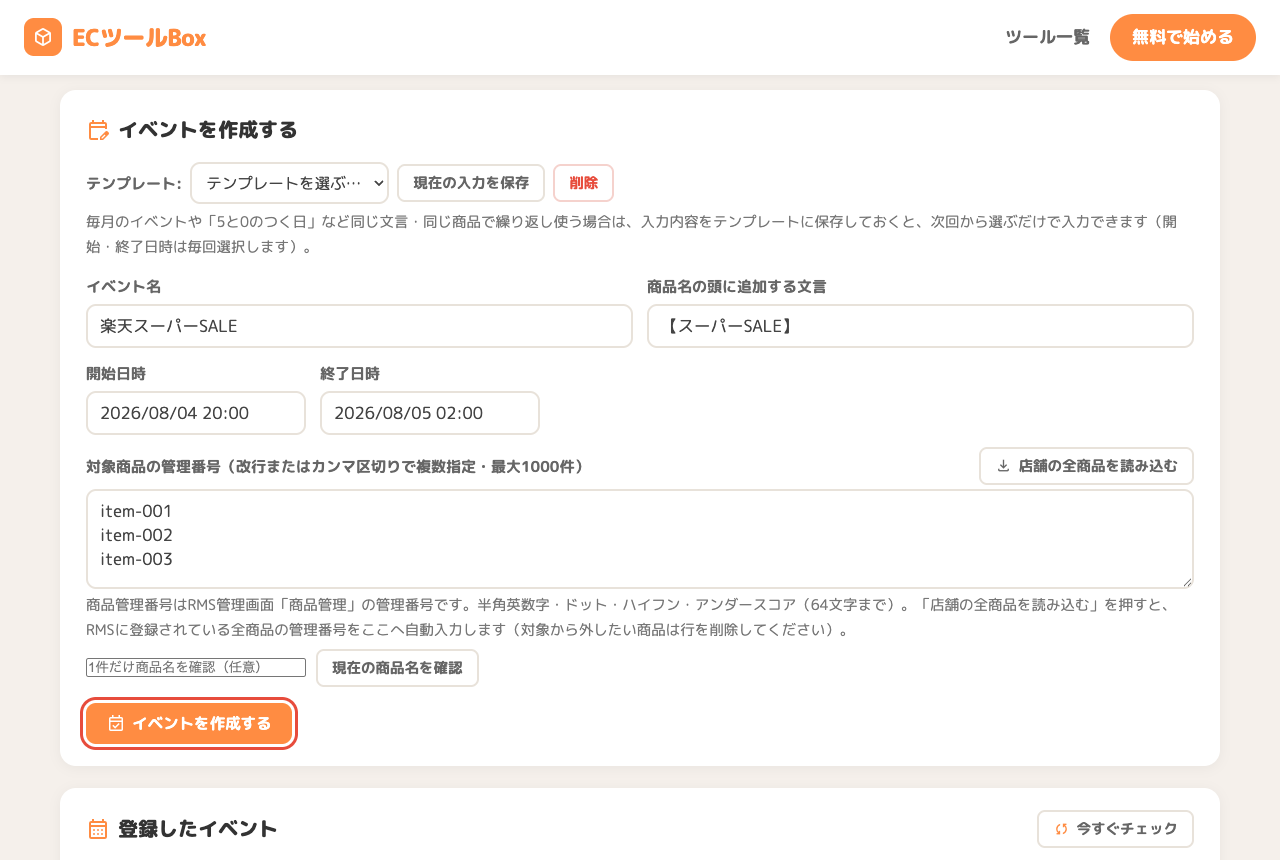Click the refresh icon in 今すぐチェック
This screenshot has width=1280, height=860.
(1061, 829)
